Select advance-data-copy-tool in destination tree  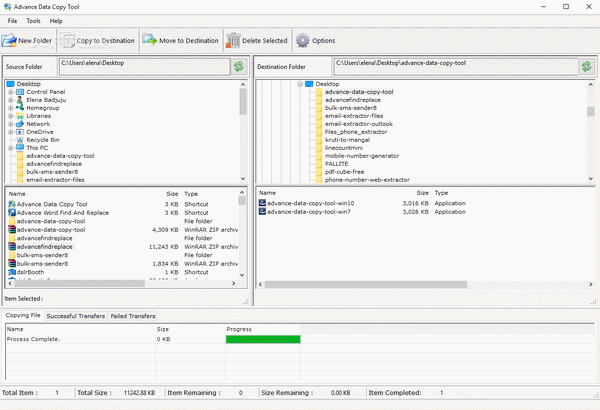[x=359, y=92]
